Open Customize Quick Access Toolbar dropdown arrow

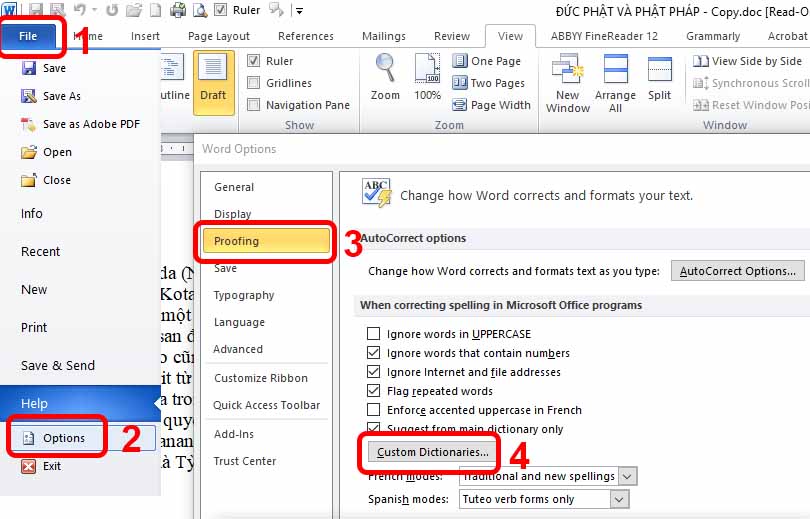(299, 11)
